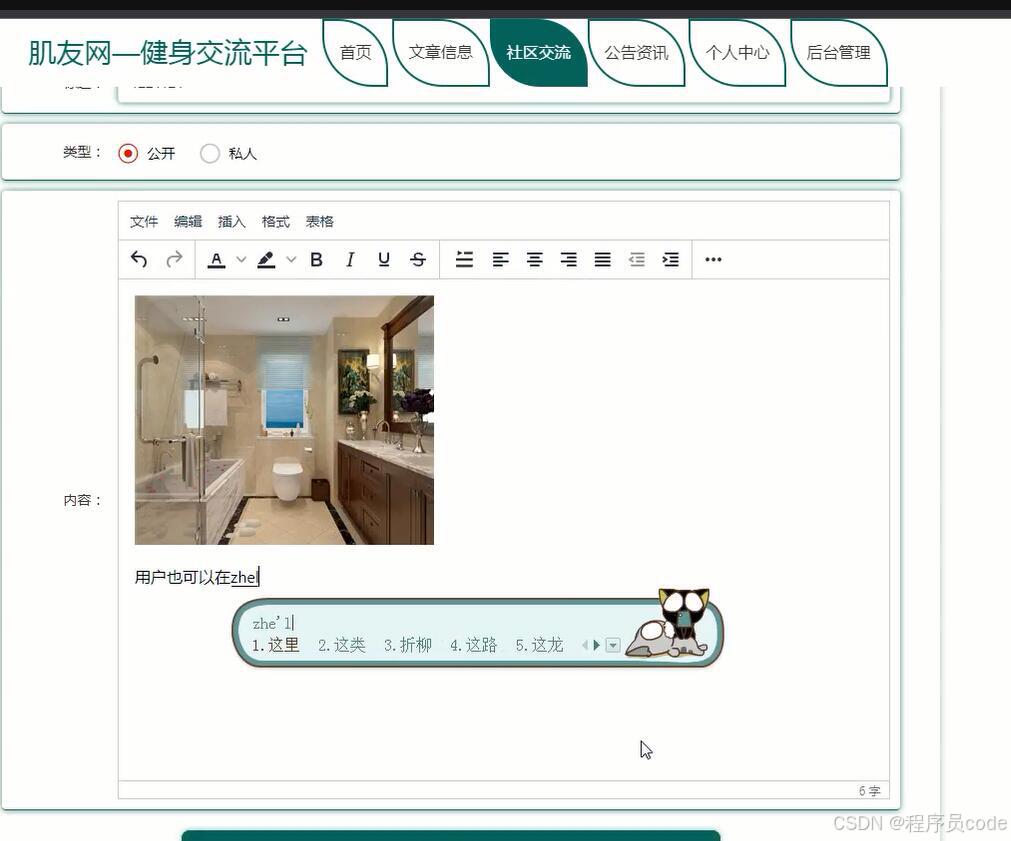1011x841 pixels.
Task: Open the highlight color dropdown arrow
Action: 289,259
